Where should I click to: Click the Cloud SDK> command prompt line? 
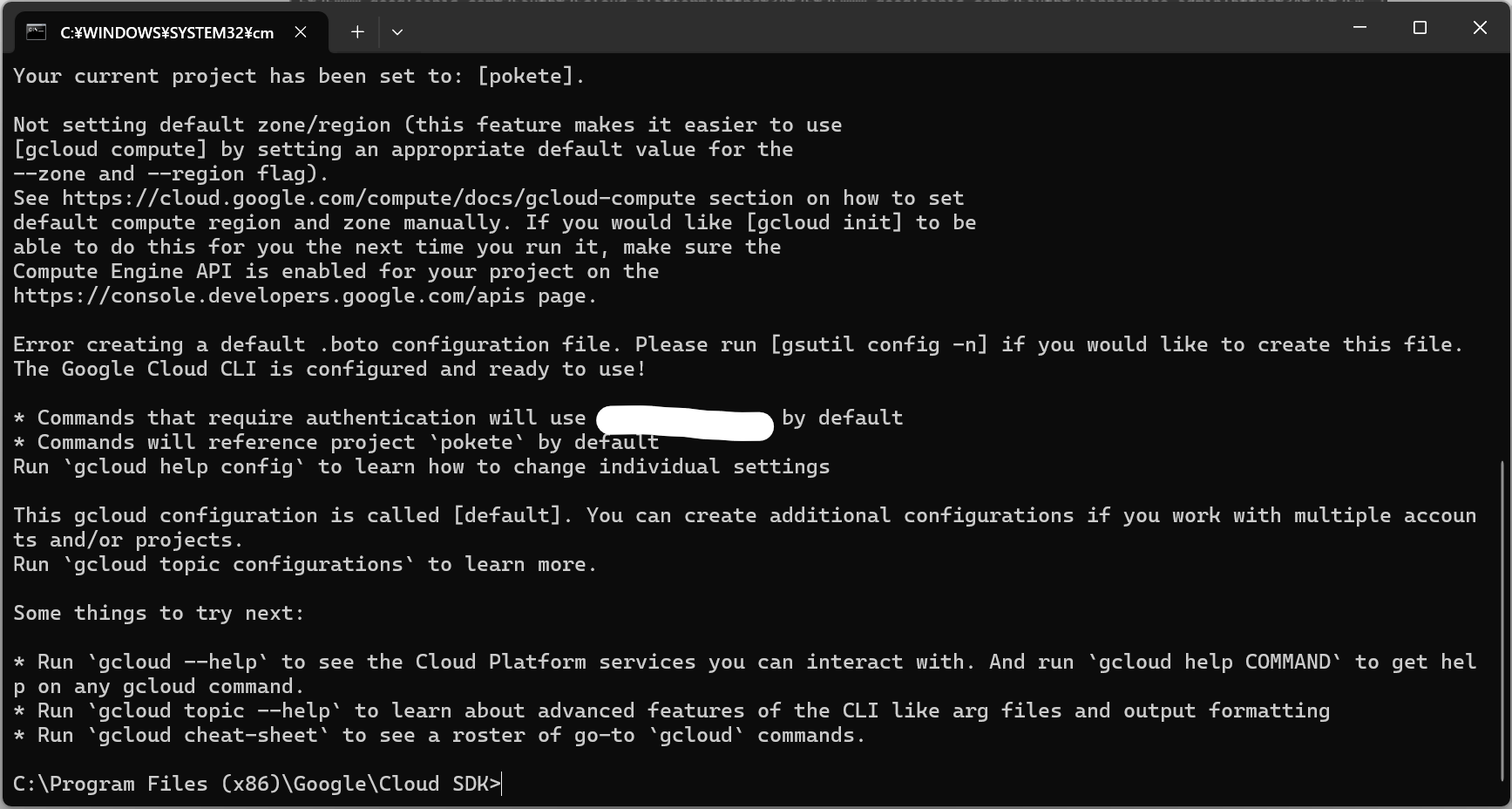(257, 785)
